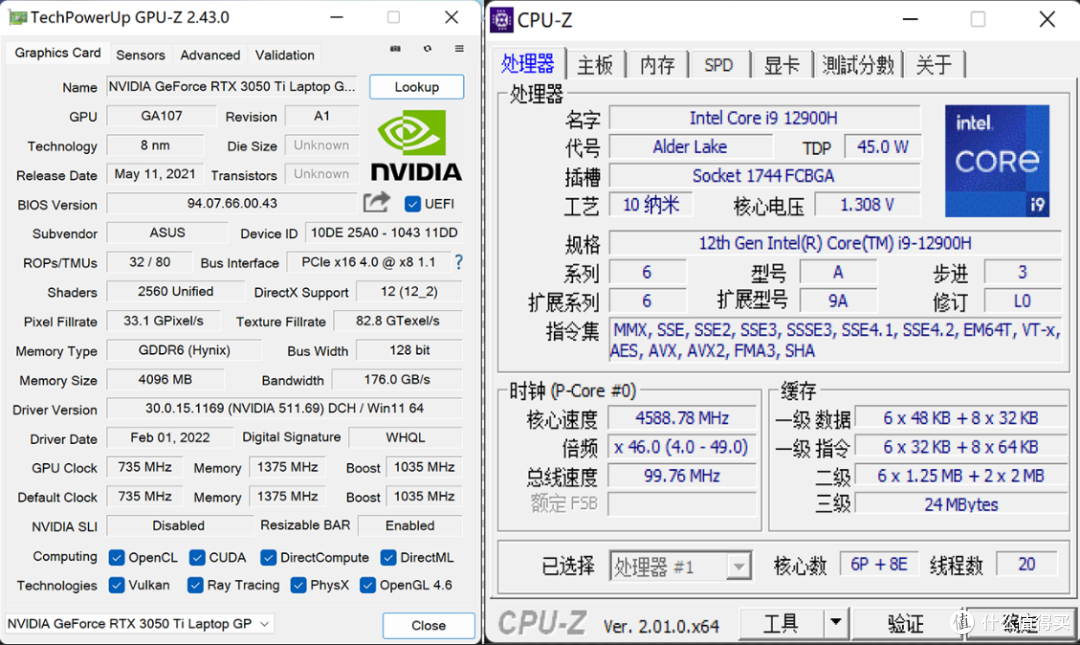1080x645 pixels.
Task: Click the 4588.78 MHz core speed value
Action: (682, 418)
